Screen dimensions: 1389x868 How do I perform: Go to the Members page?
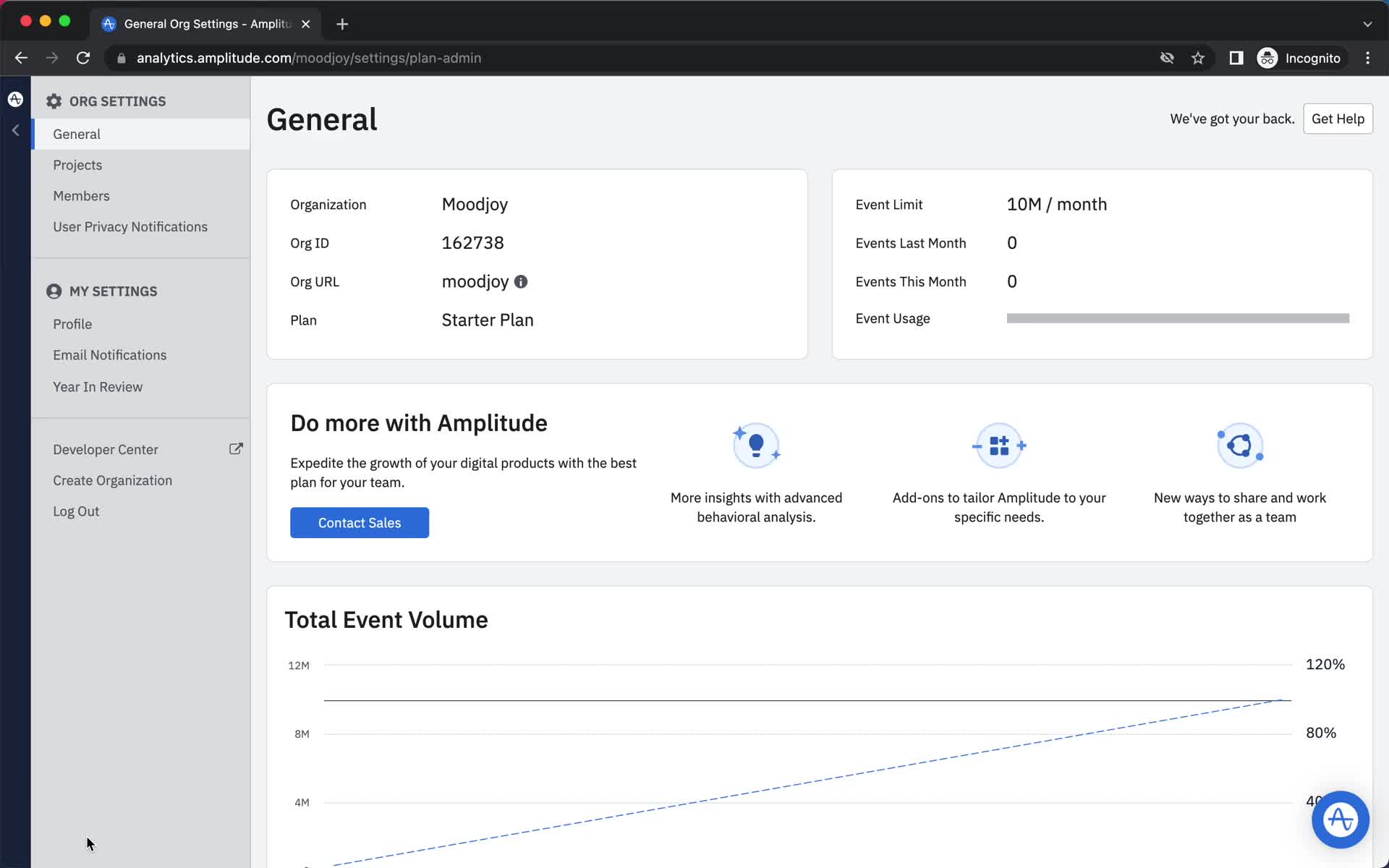[x=81, y=196]
